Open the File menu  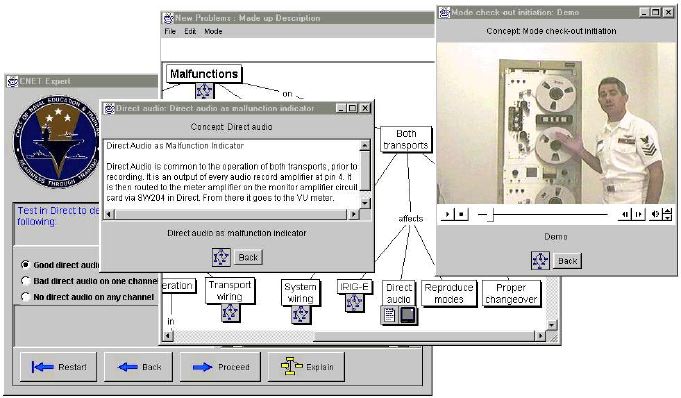(x=170, y=31)
